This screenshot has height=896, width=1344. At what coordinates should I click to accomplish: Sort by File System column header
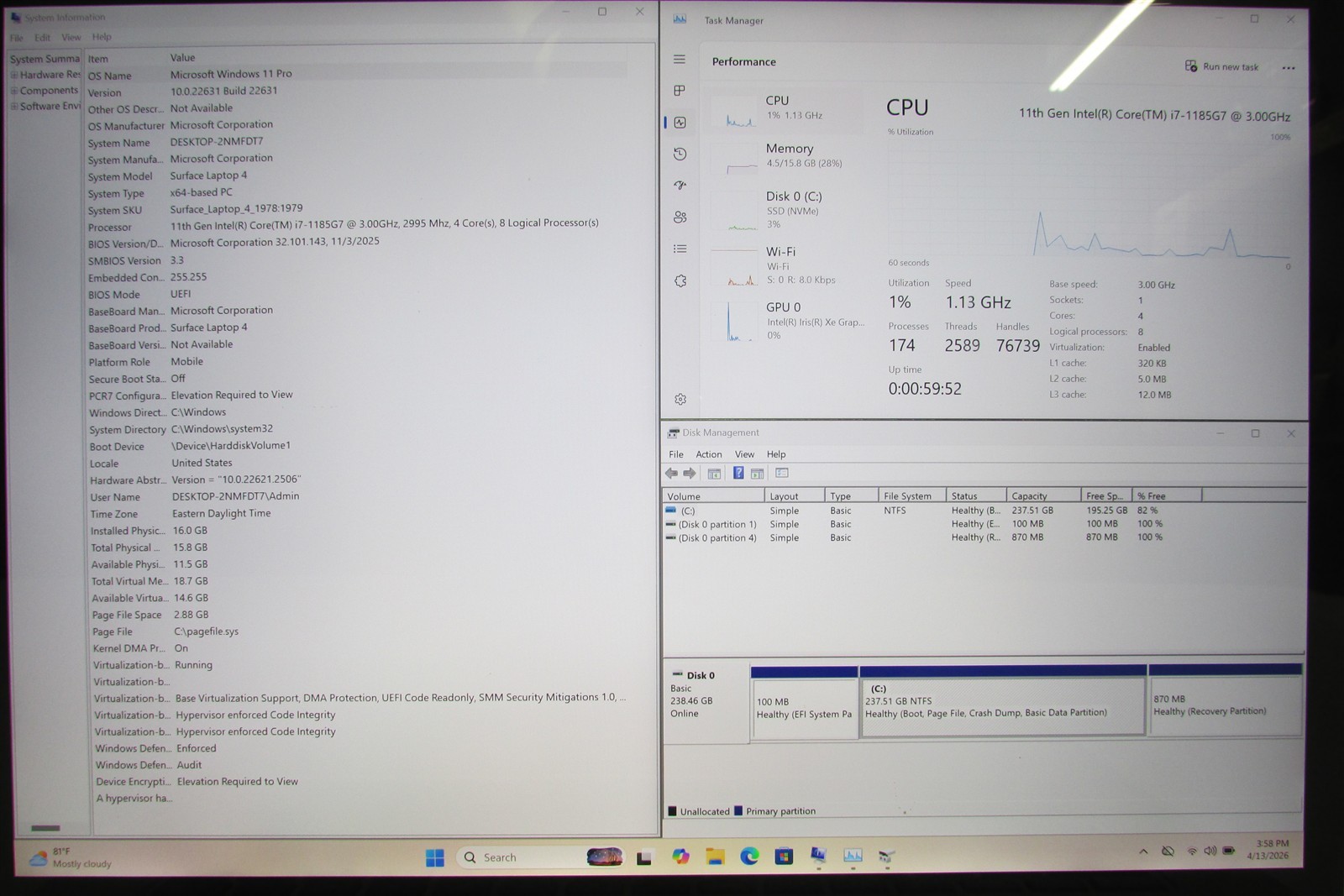coord(911,496)
